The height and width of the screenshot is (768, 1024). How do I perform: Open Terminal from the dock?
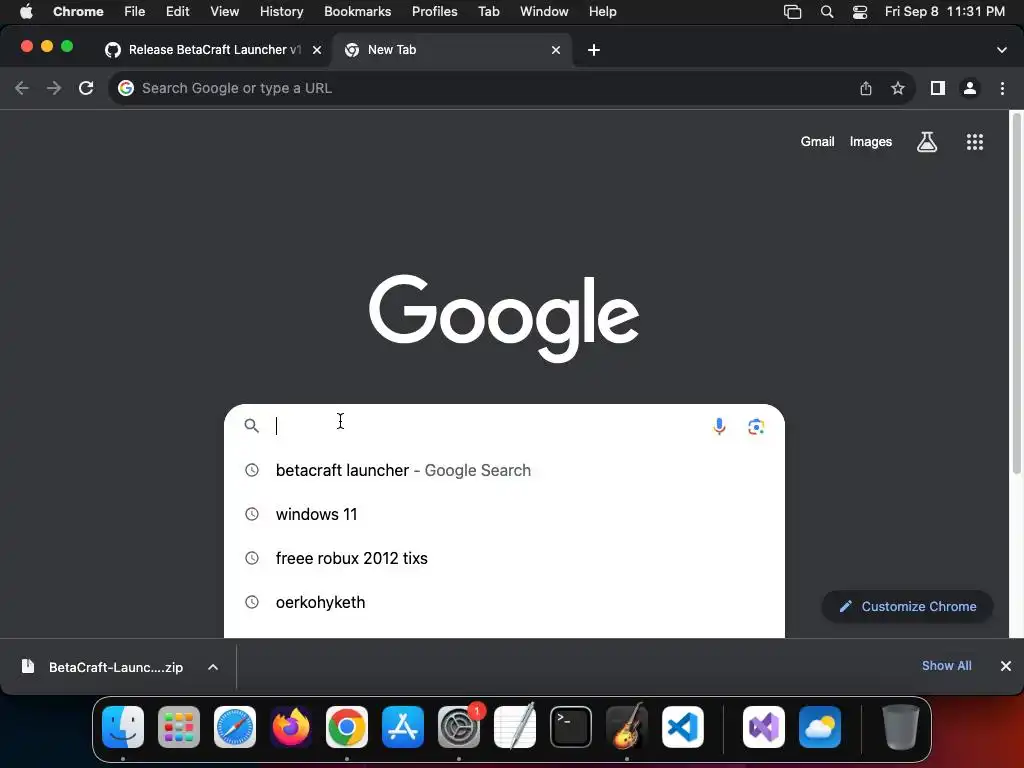pos(571,727)
